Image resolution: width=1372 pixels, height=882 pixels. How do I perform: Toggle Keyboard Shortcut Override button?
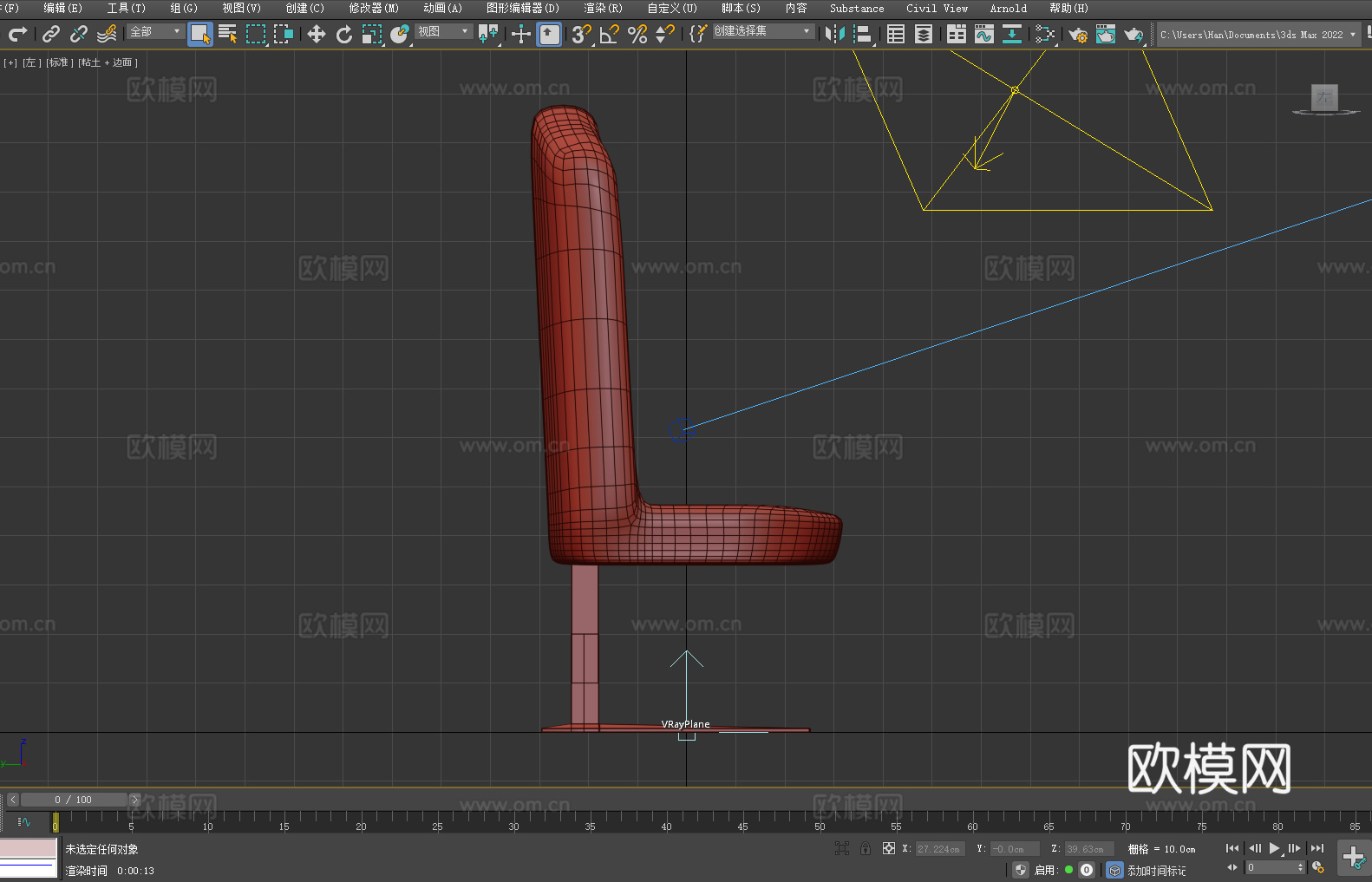[x=549, y=34]
